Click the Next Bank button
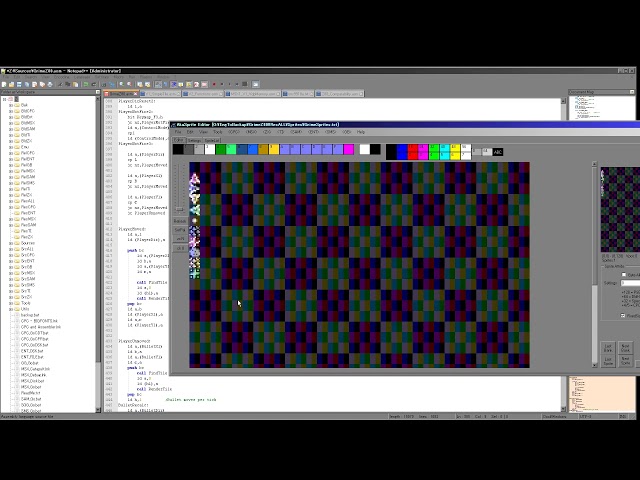Viewport: 640px width, 480px height. pyautogui.click(x=625, y=348)
